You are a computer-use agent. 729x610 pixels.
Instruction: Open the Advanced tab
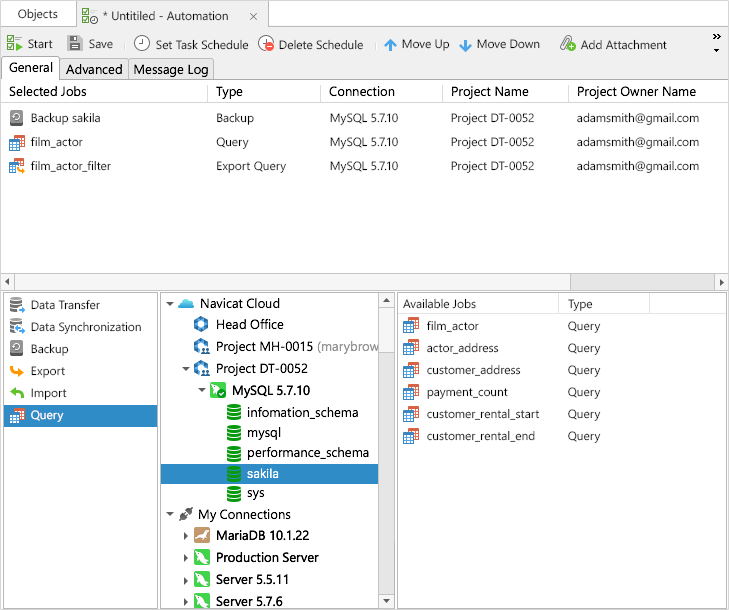click(94, 69)
